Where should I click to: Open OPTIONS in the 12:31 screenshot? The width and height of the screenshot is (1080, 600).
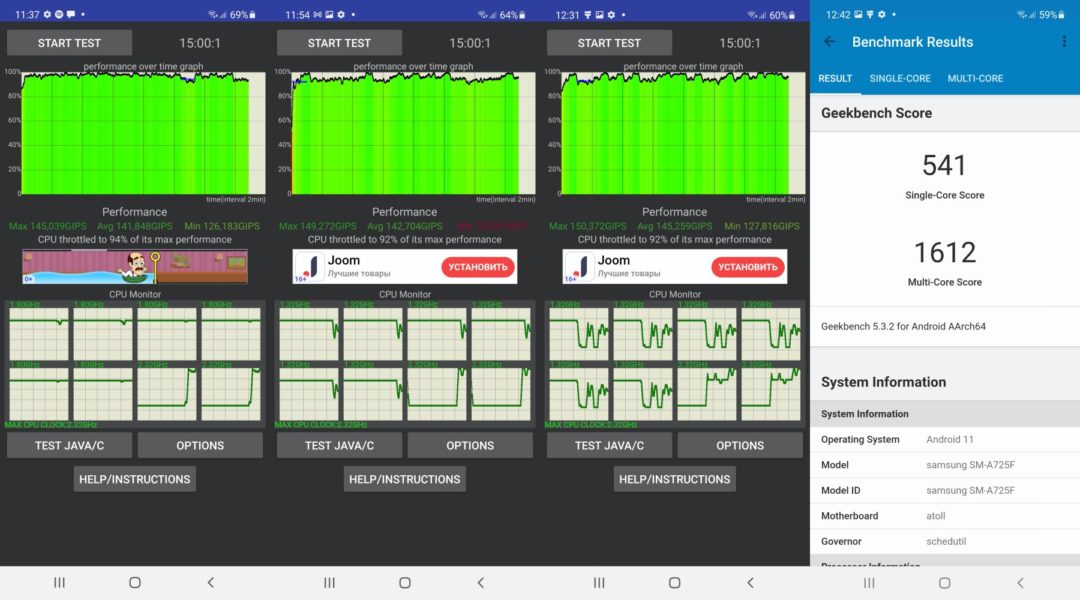point(740,446)
